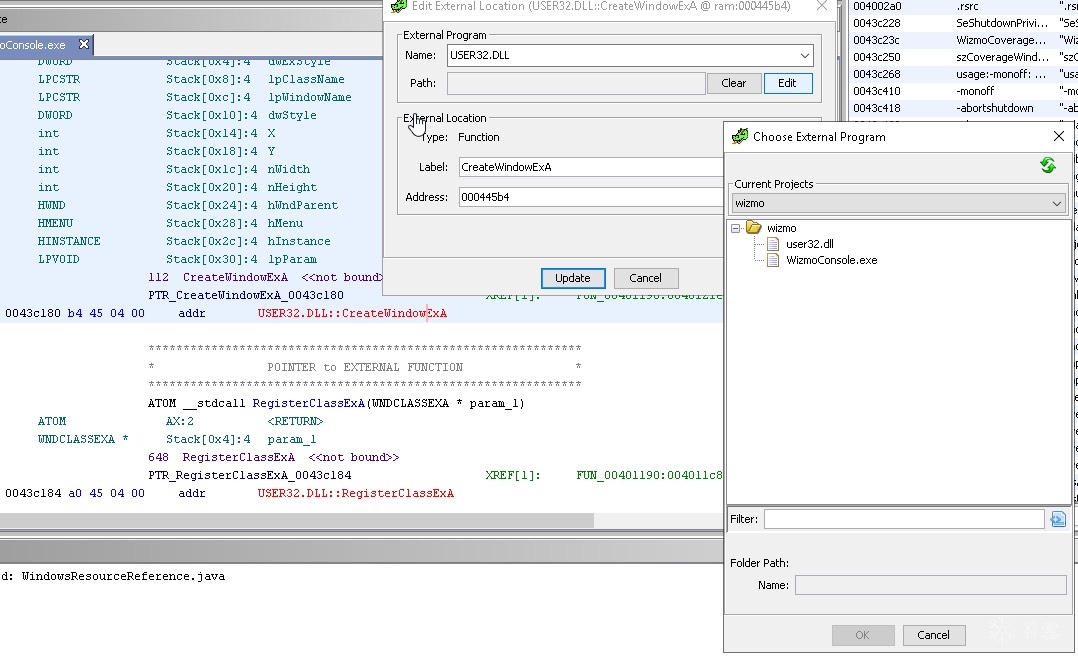Click PTR_RegisterClassExA_0043c184 label

point(250,475)
